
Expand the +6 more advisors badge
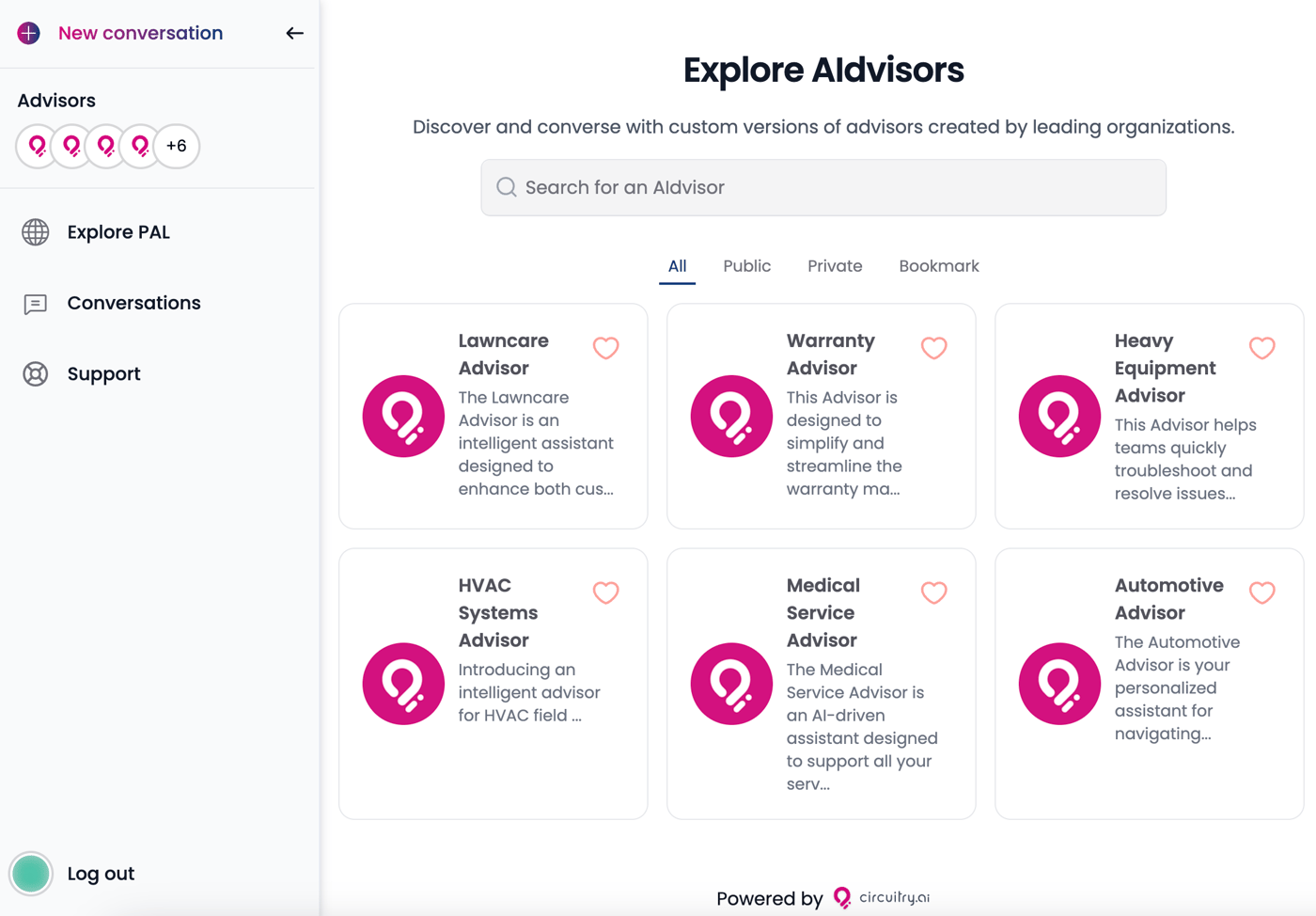pos(176,146)
